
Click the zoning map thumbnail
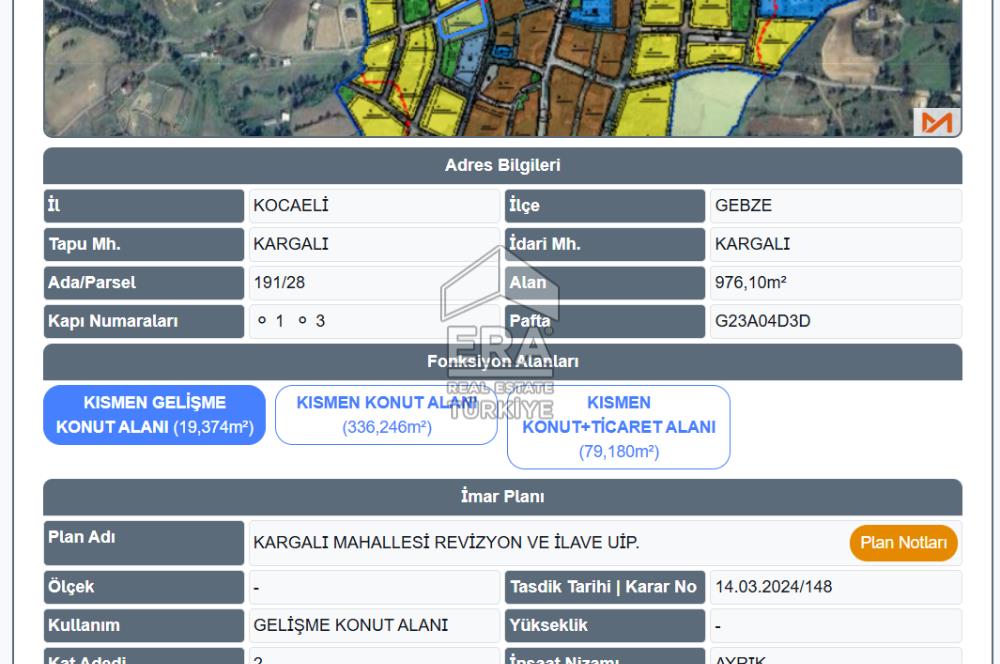pyautogui.click(x=503, y=68)
